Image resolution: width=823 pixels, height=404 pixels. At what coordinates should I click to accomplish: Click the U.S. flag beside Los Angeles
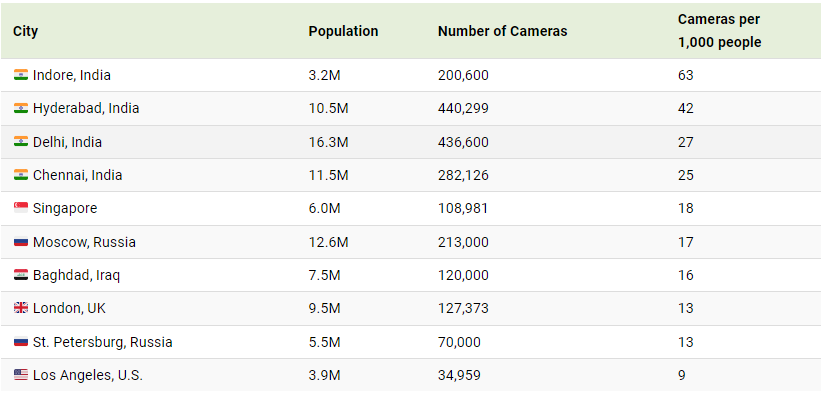click(x=21, y=375)
